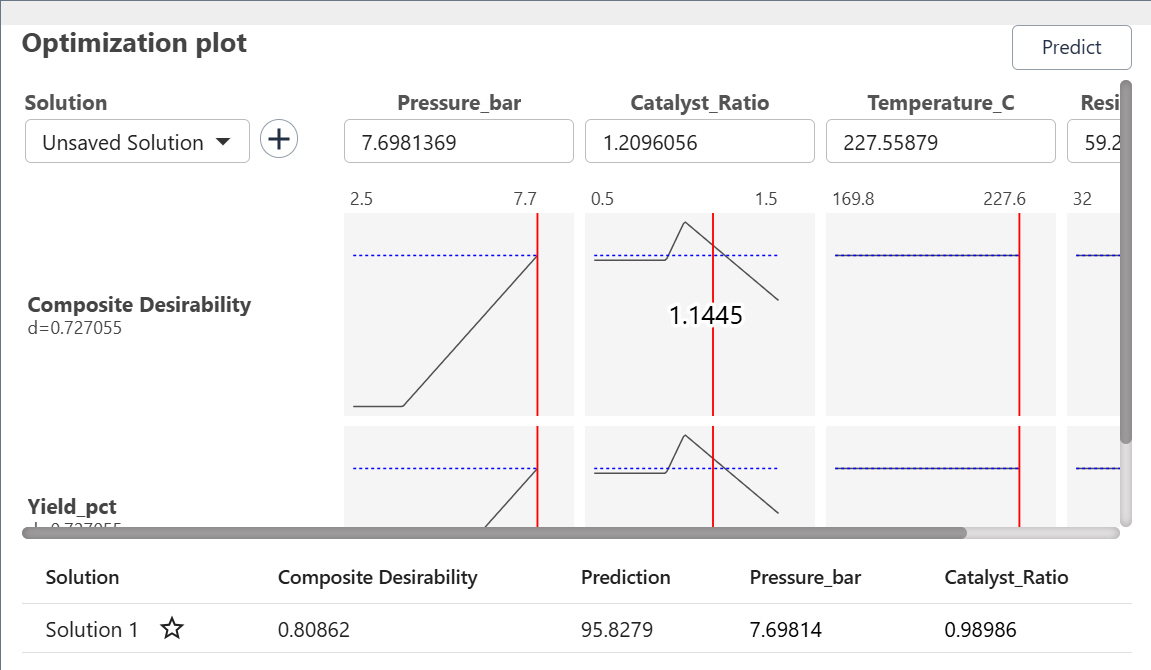This screenshot has height=670, width=1151.
Task: Focus the Catalyst_Ratio value input field
Action: point(699,142)
